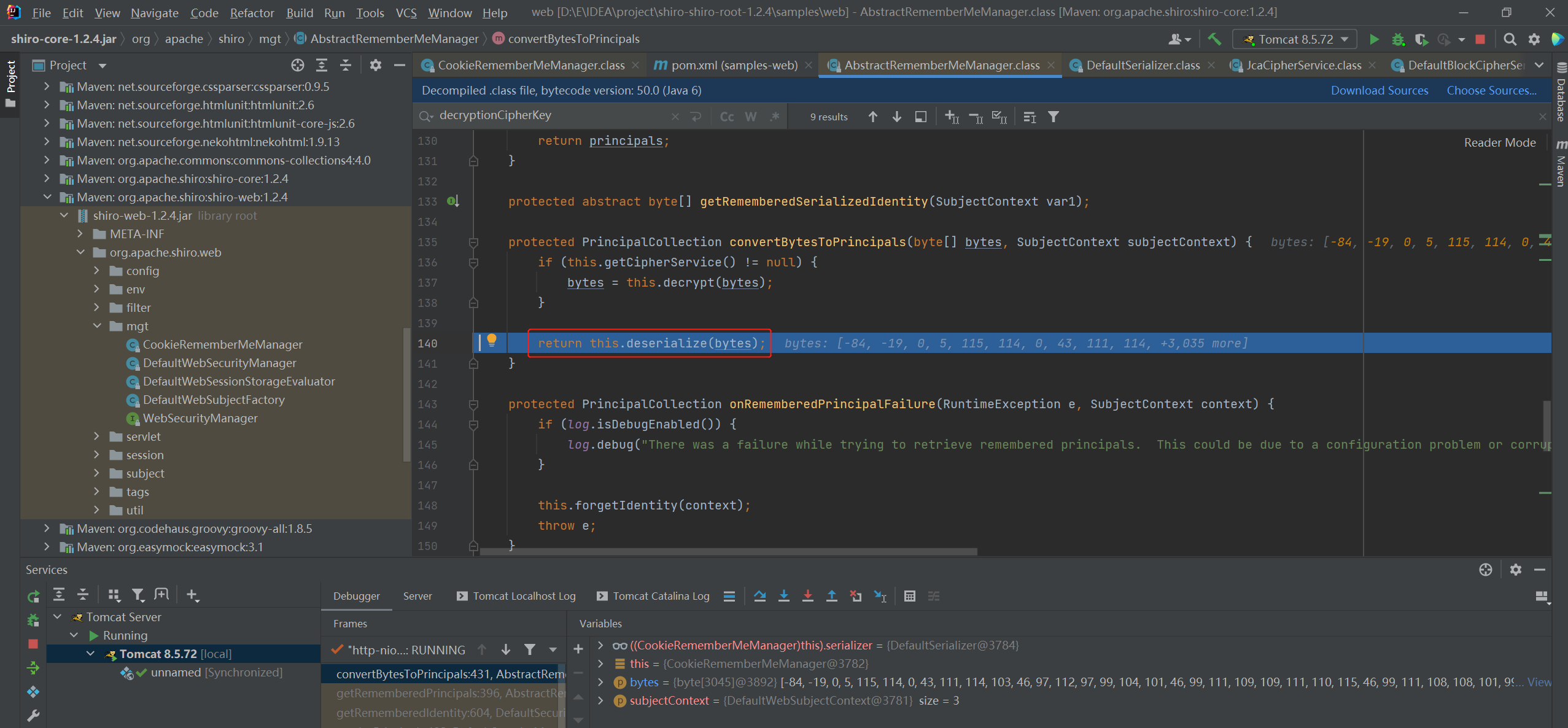Switch to DefaultSerializer.class tab

coord(1142,65)
